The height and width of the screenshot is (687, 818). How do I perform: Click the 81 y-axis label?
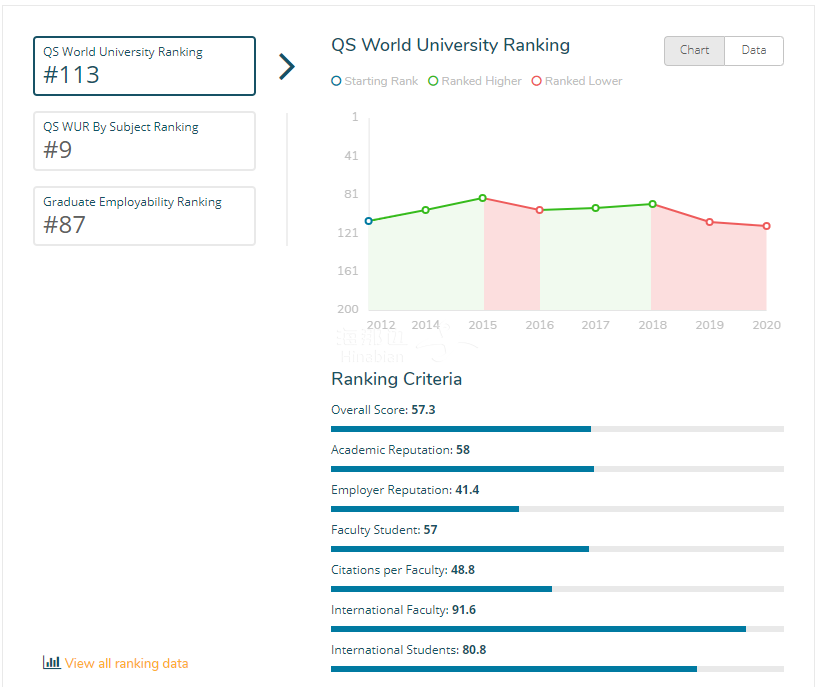click(x=351, y=194)
